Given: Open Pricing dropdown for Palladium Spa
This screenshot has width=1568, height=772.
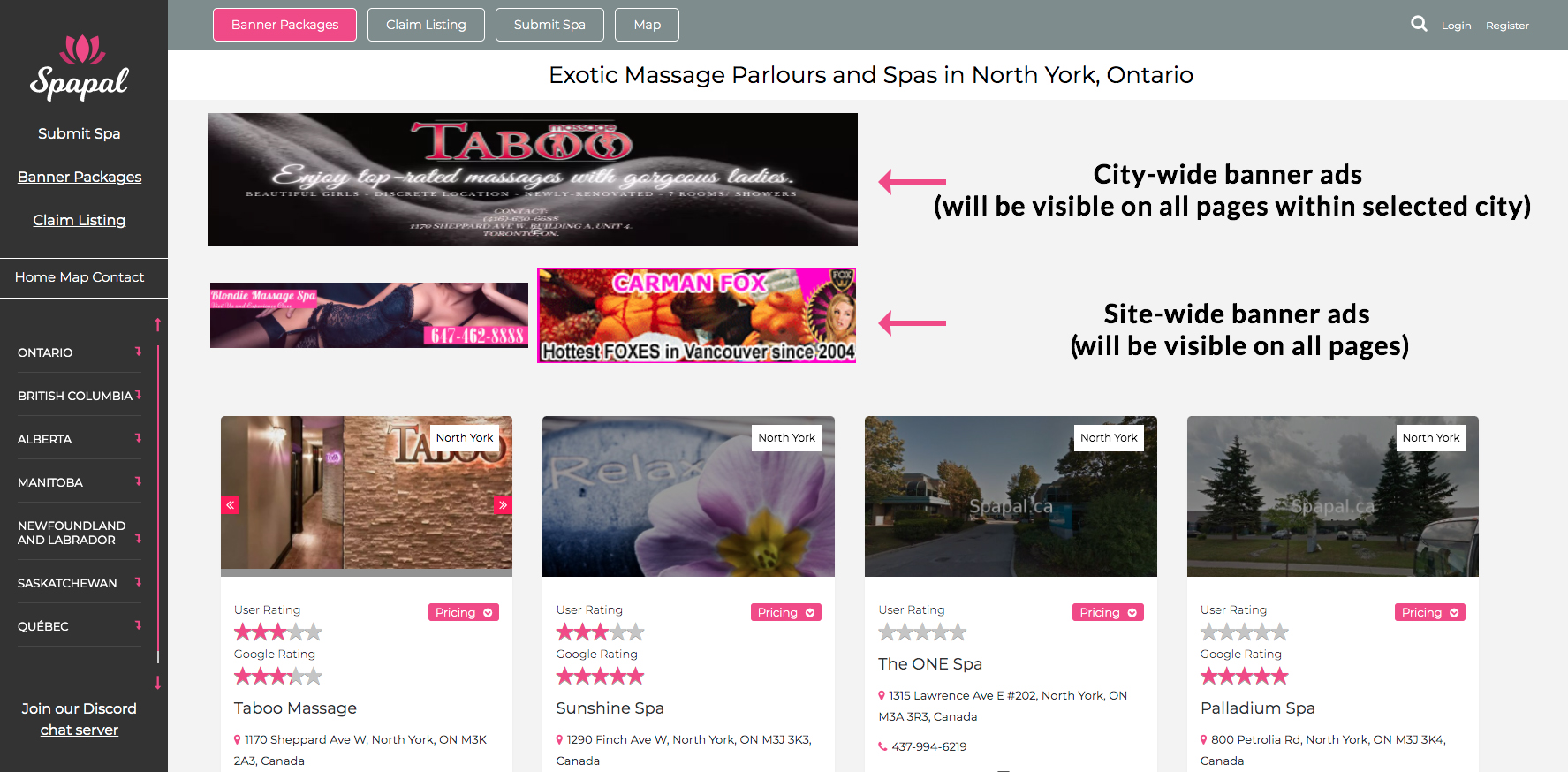Looking at the screenshot, I should (x=1430, y=612).
